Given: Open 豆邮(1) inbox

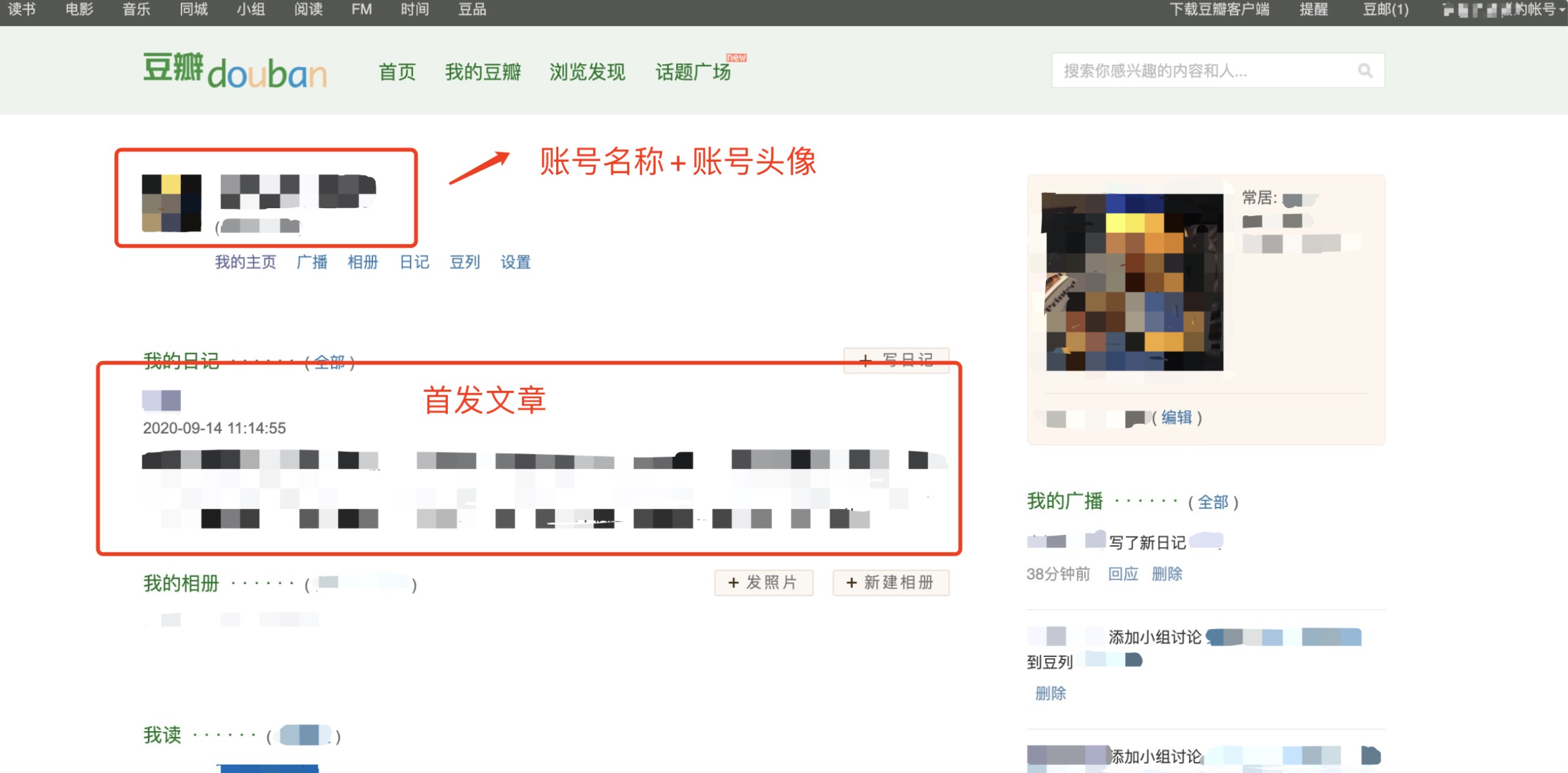Looking at the screenshot, I should [x=1386, y=10].
